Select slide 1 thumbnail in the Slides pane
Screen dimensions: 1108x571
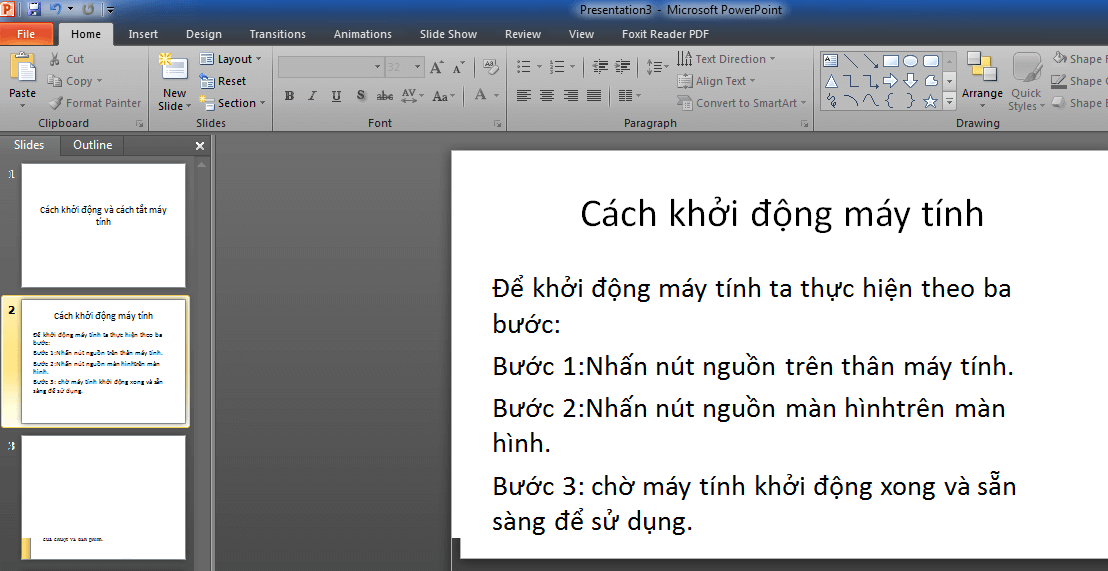(x=103, y=225)
